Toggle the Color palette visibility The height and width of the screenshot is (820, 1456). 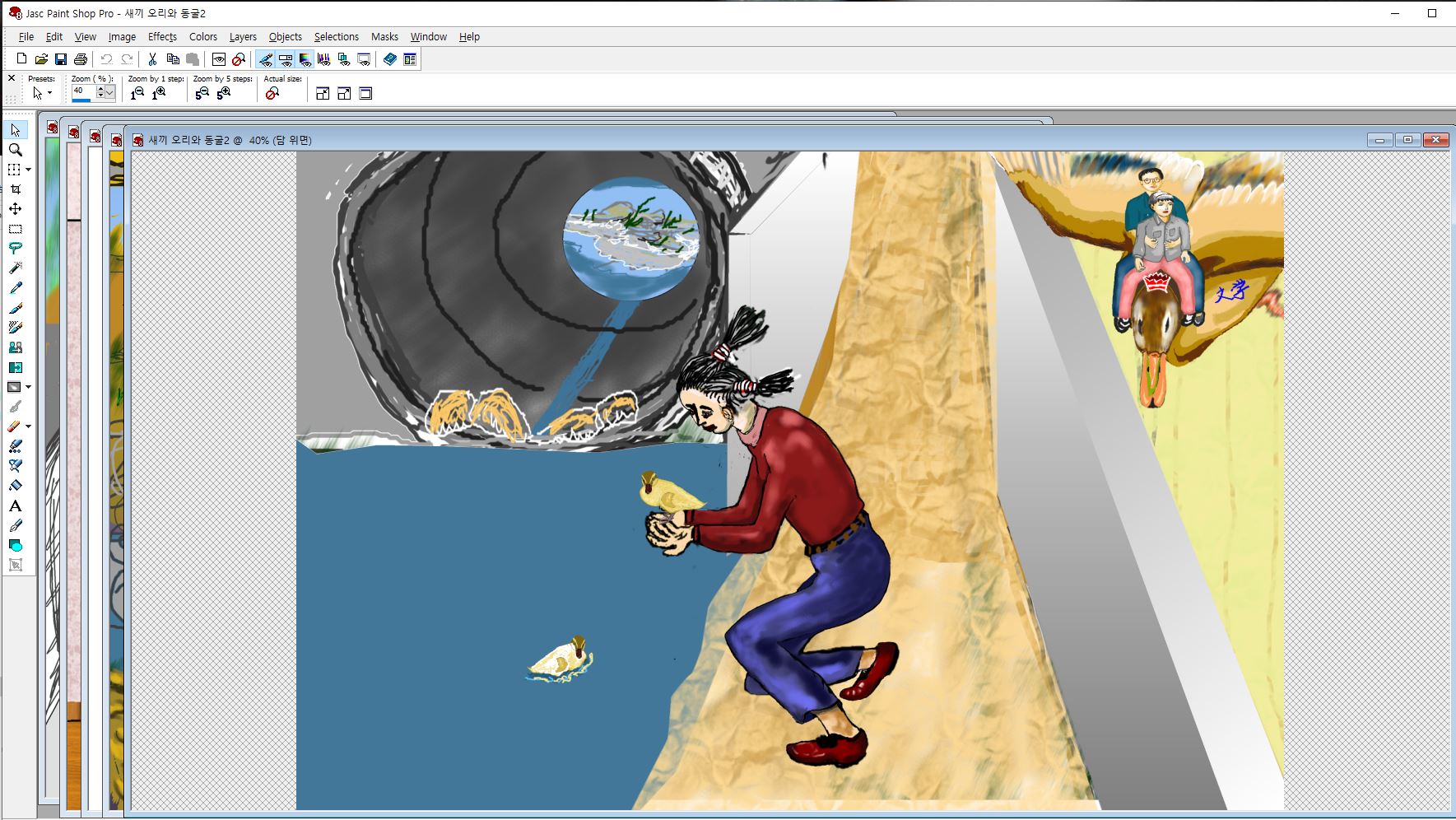pyautogui.click(x=305, y=59)
